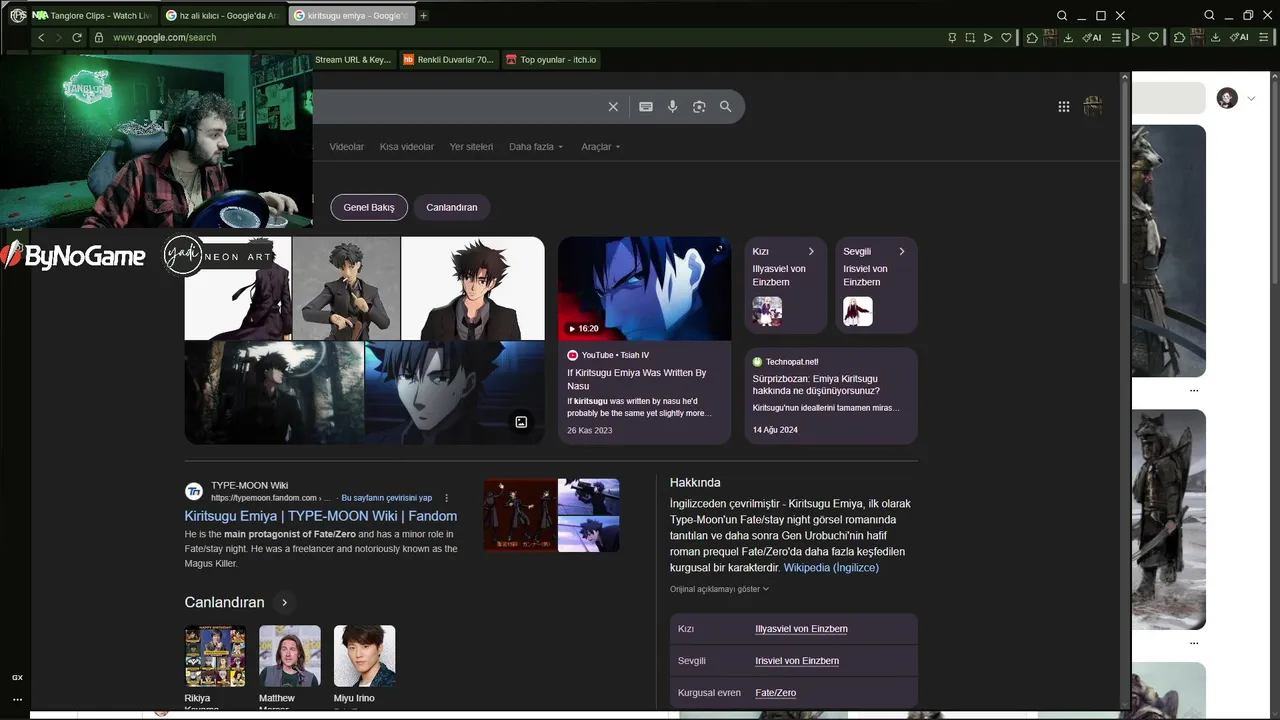Viewport: 1280px width, 720px height.
Task: Open the image gallery icon on the image collage
Action: [x=521, y=422]
